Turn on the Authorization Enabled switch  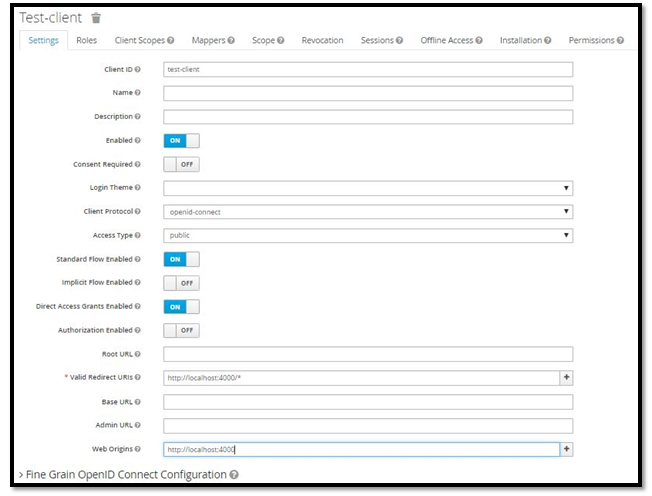point(181,330)
